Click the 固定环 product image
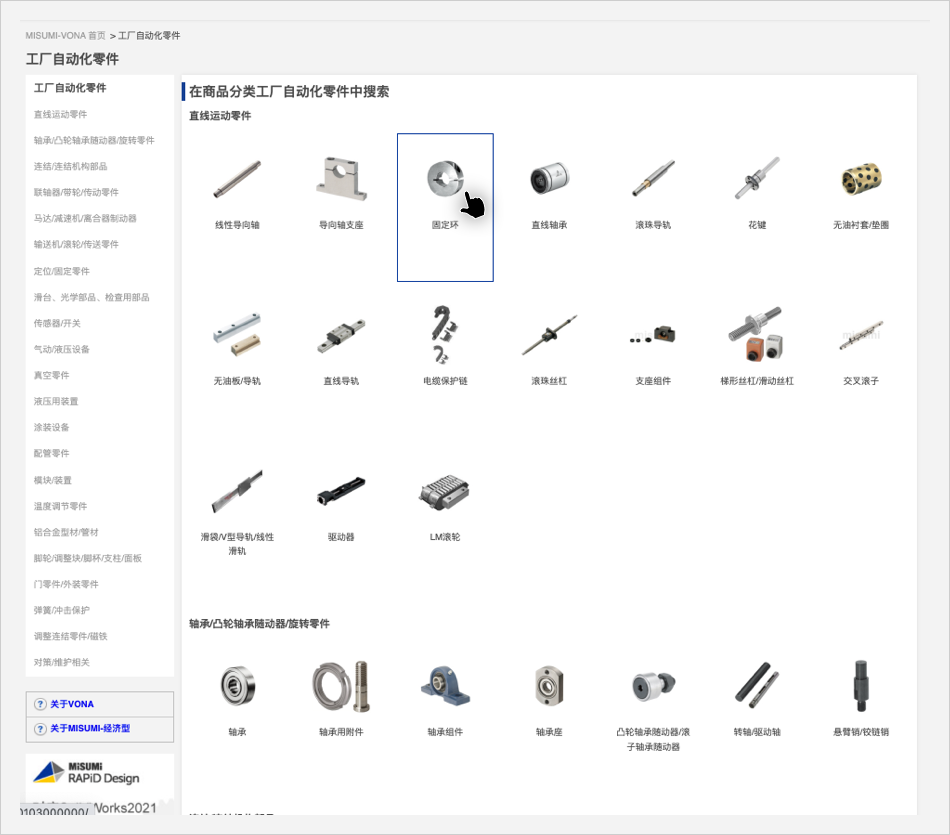This screenshot has width=950, height=835. coord(444,180)
